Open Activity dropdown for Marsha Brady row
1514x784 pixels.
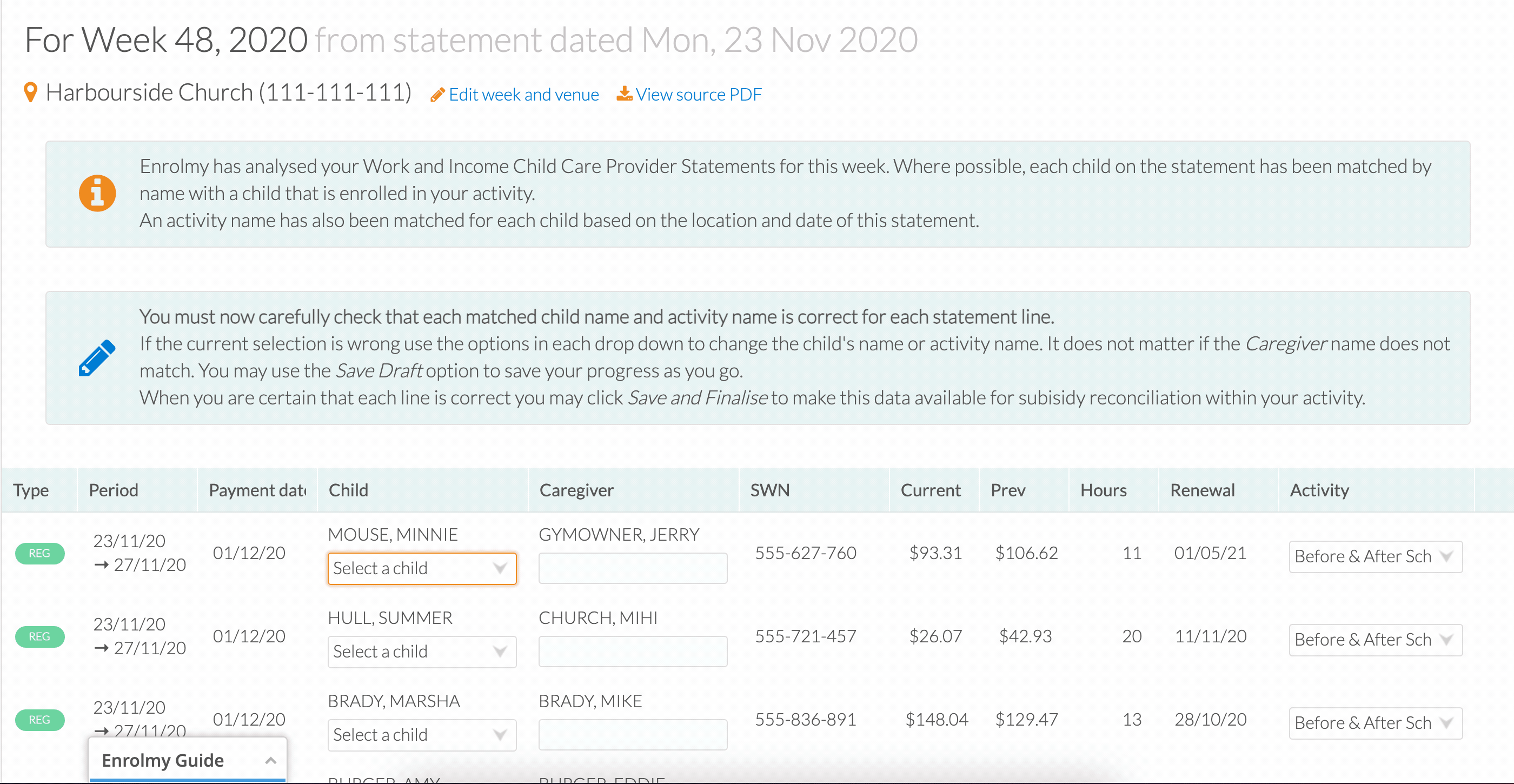pos(1375,723)
